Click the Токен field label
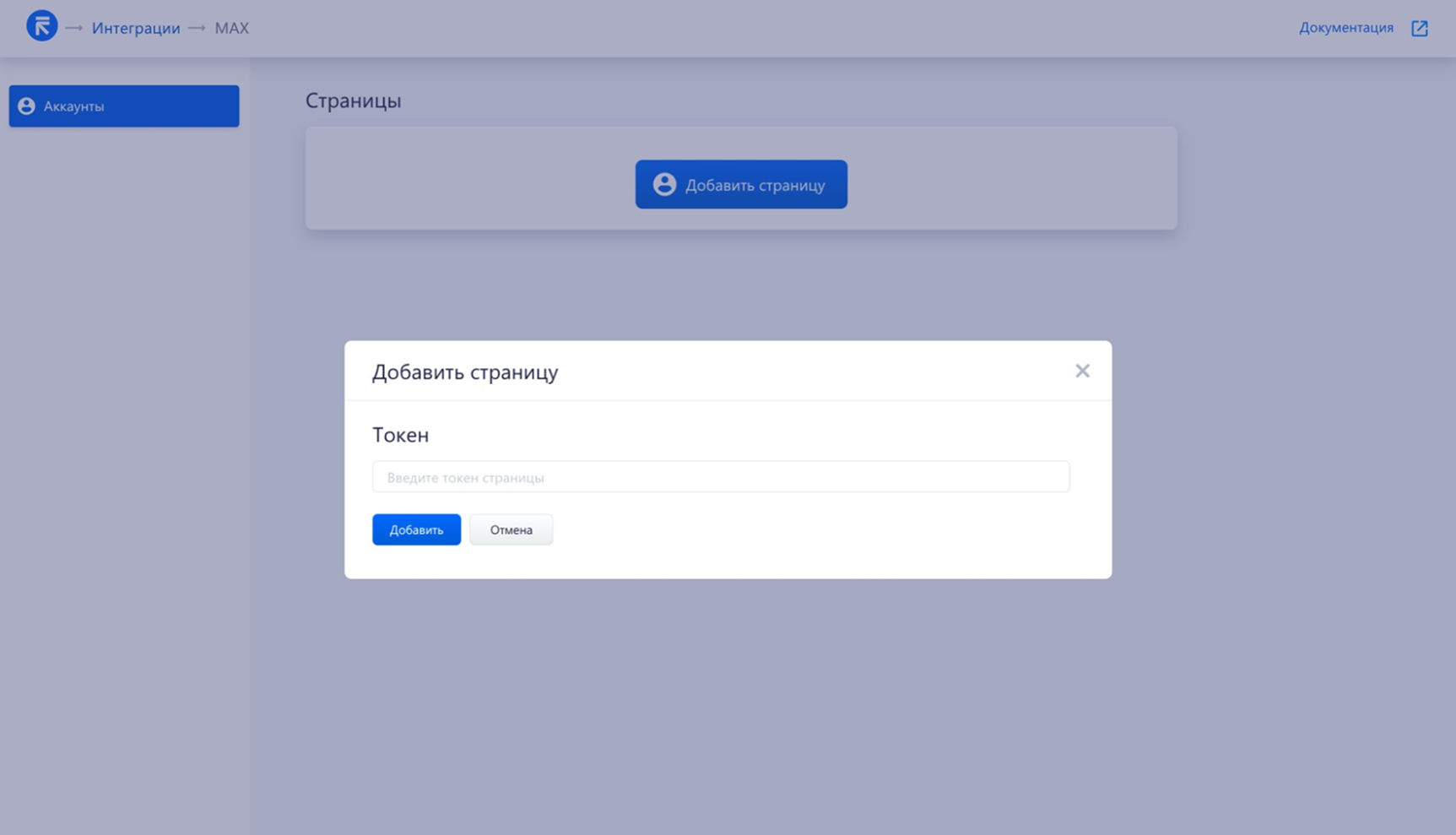The image size is (1456, 835). (x=400, y=435)
